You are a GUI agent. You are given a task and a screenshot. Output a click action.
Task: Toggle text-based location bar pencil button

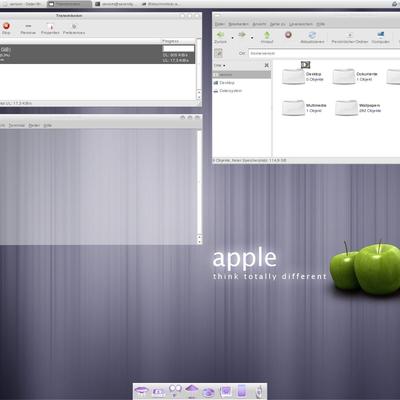pos(218,53)
